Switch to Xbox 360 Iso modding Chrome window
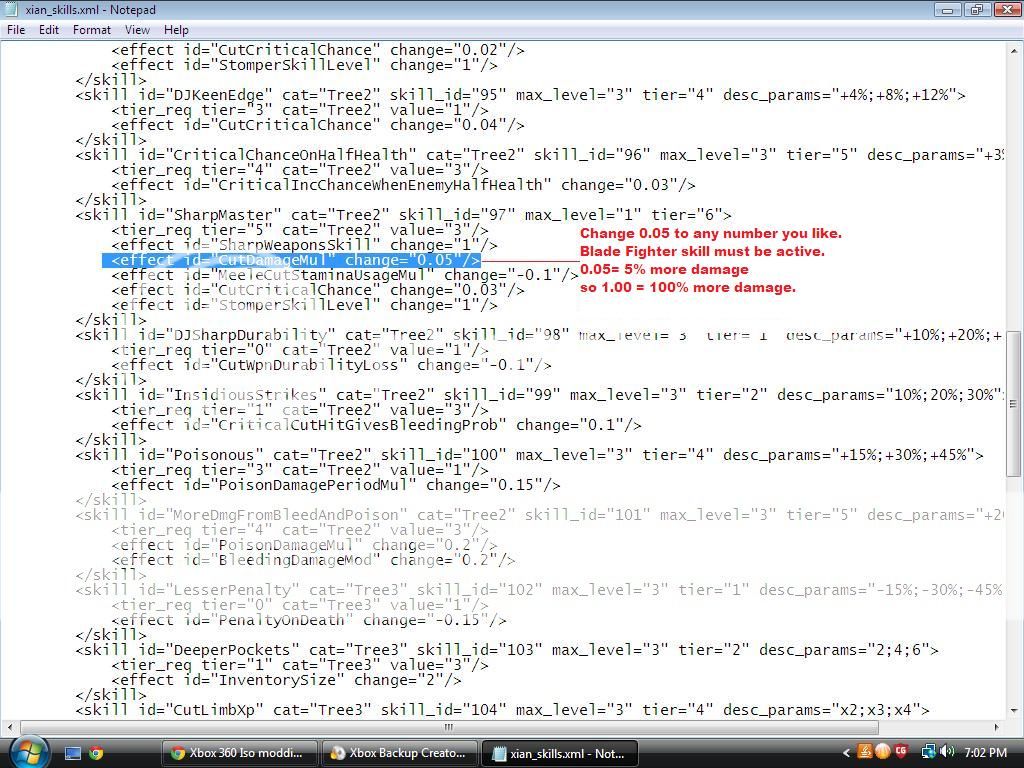The width and height of the screenshot is (1024, 768). tap(240, 753)
